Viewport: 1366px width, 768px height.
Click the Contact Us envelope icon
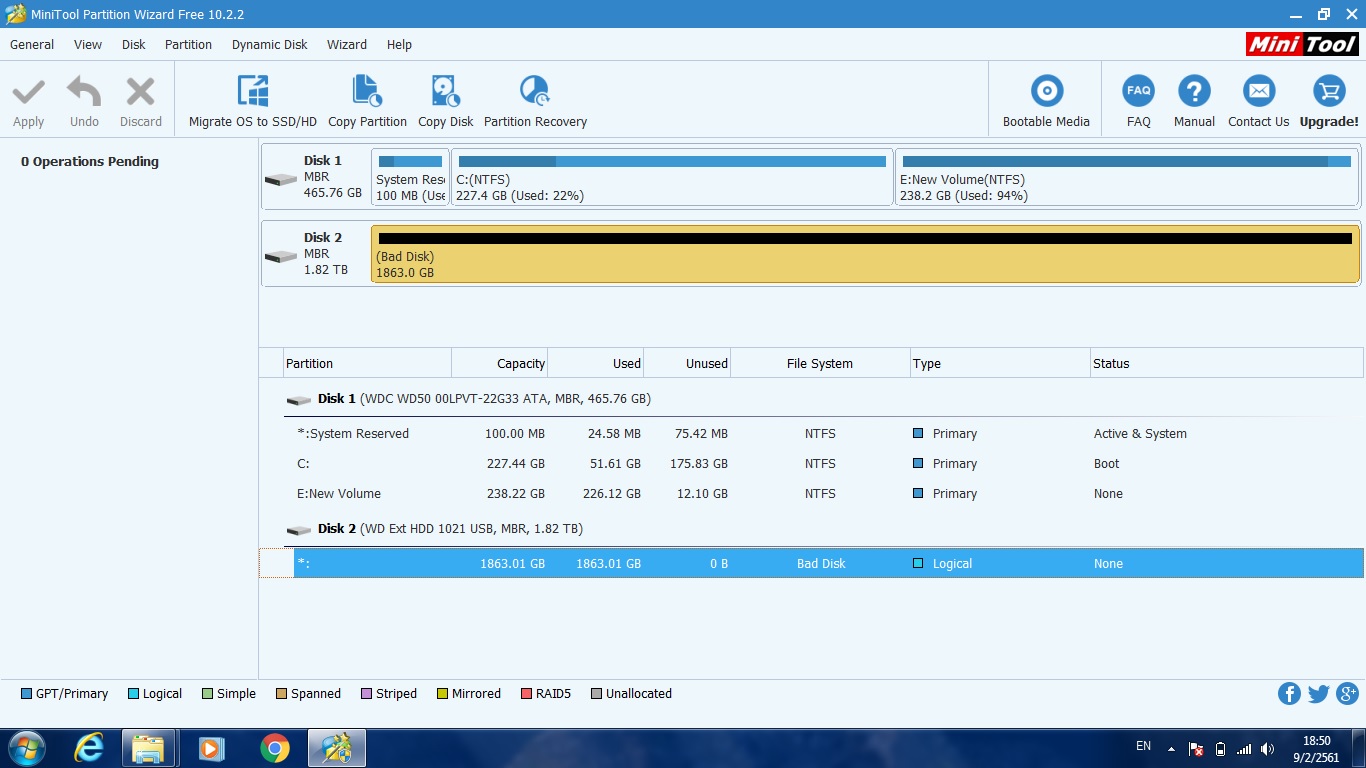click(x=1258, y=91)
